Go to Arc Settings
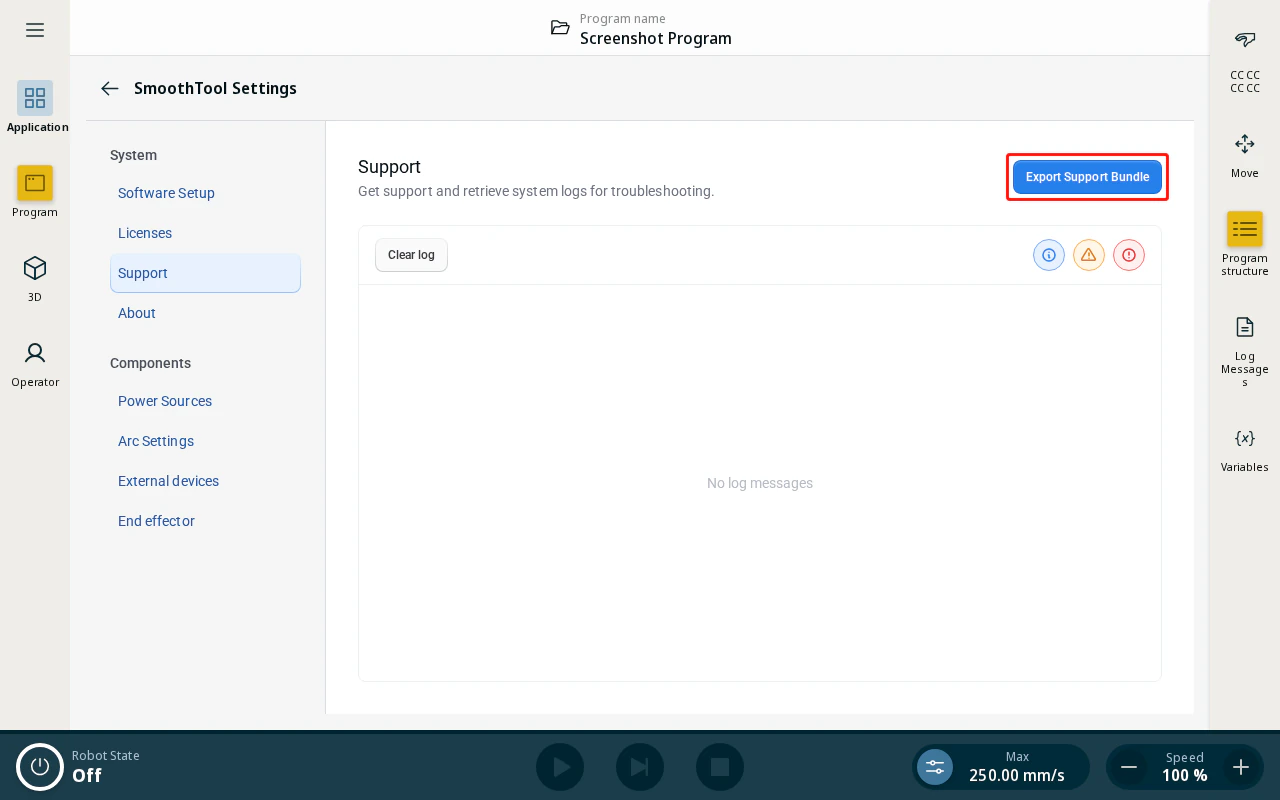The width and height of the screenshot is (1280, 800). pyautogui.click(x=205, y=441)
